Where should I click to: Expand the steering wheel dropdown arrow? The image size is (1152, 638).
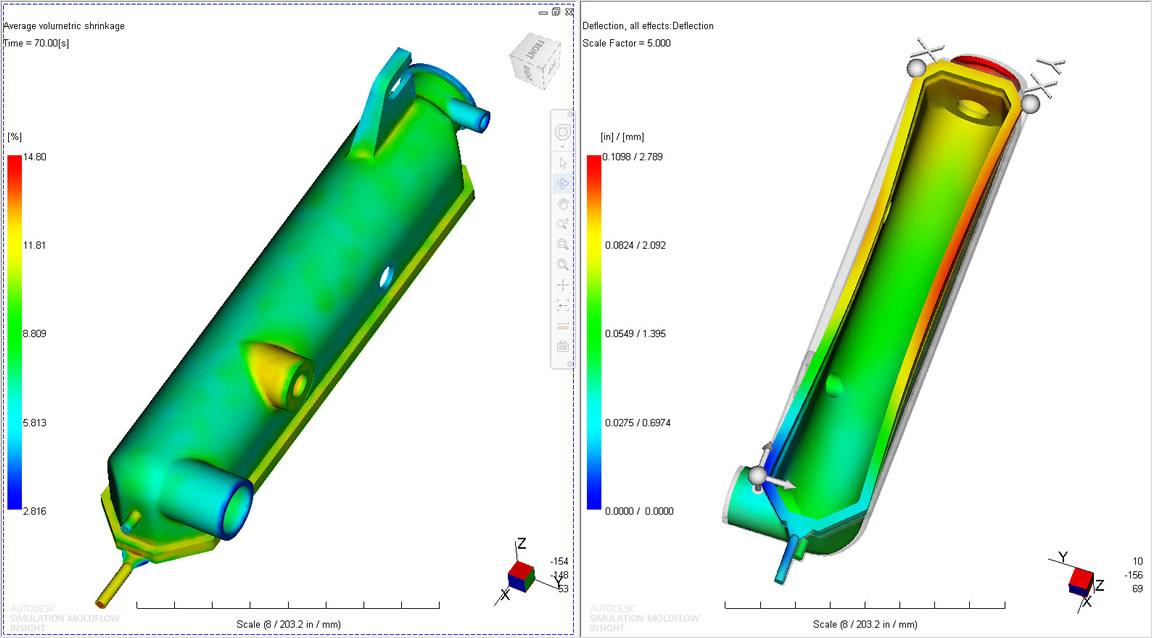563,146
